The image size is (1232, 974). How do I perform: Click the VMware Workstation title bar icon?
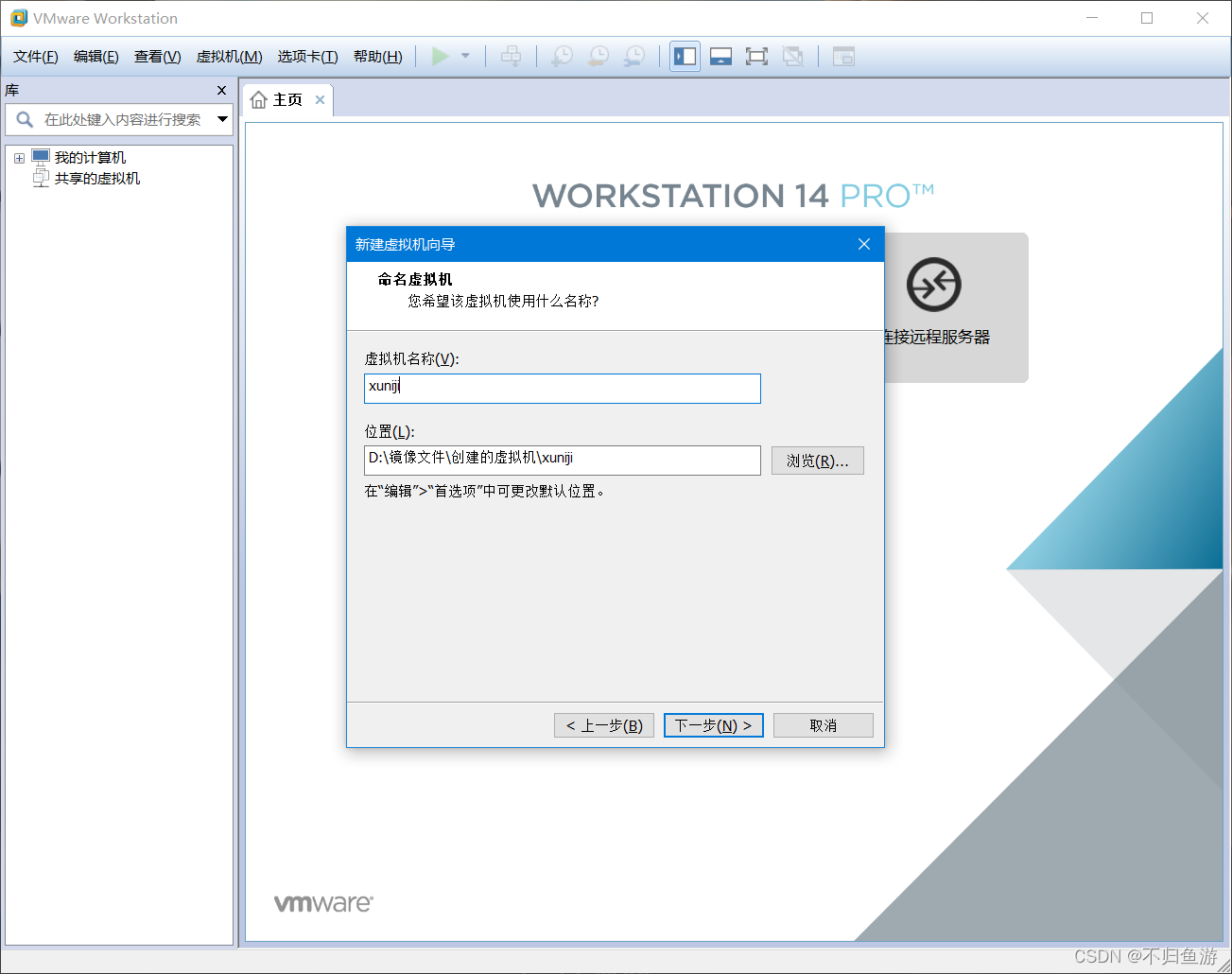coord(19,18)
